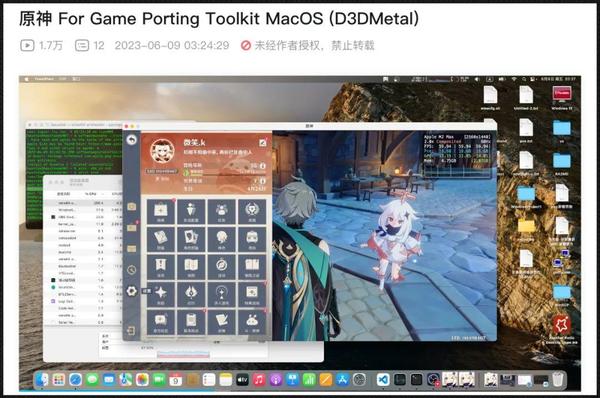
Task: Open the Settings gear in game sidebar
Action: (x=132, y=291)
